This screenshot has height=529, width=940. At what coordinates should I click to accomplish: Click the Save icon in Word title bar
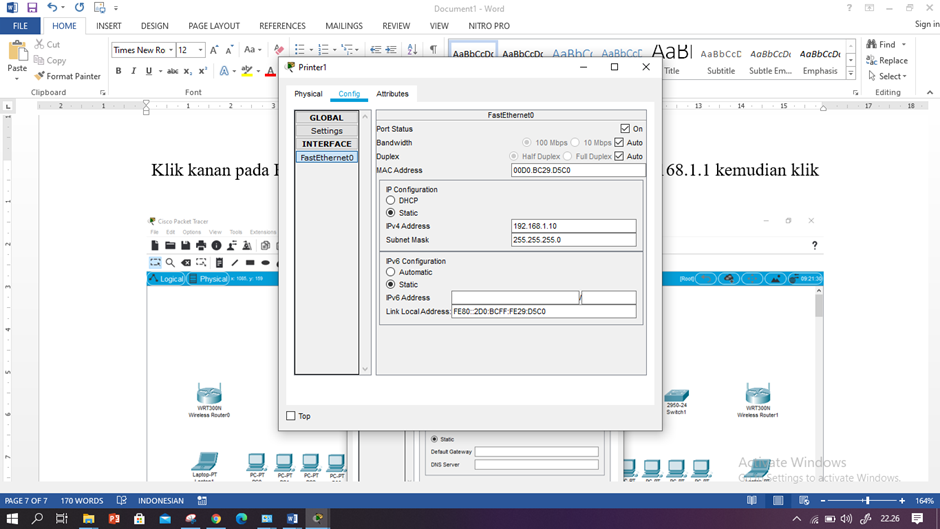coord(32,8)
